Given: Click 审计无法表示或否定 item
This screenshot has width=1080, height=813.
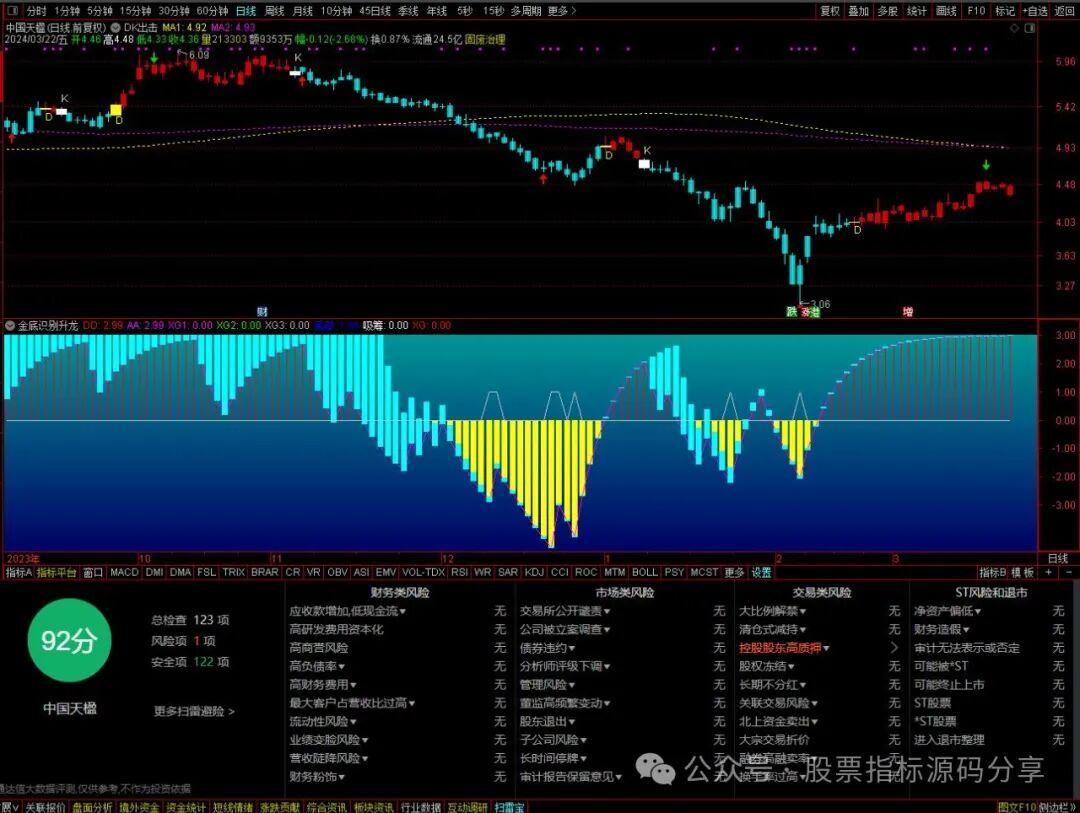Looking at the screenshot, I should pyautogui.click(x=966, y=648).
